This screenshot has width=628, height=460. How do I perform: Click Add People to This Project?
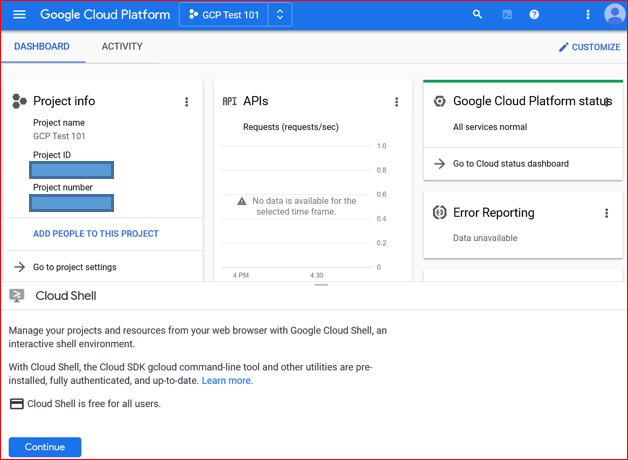(x=96, y=234)
